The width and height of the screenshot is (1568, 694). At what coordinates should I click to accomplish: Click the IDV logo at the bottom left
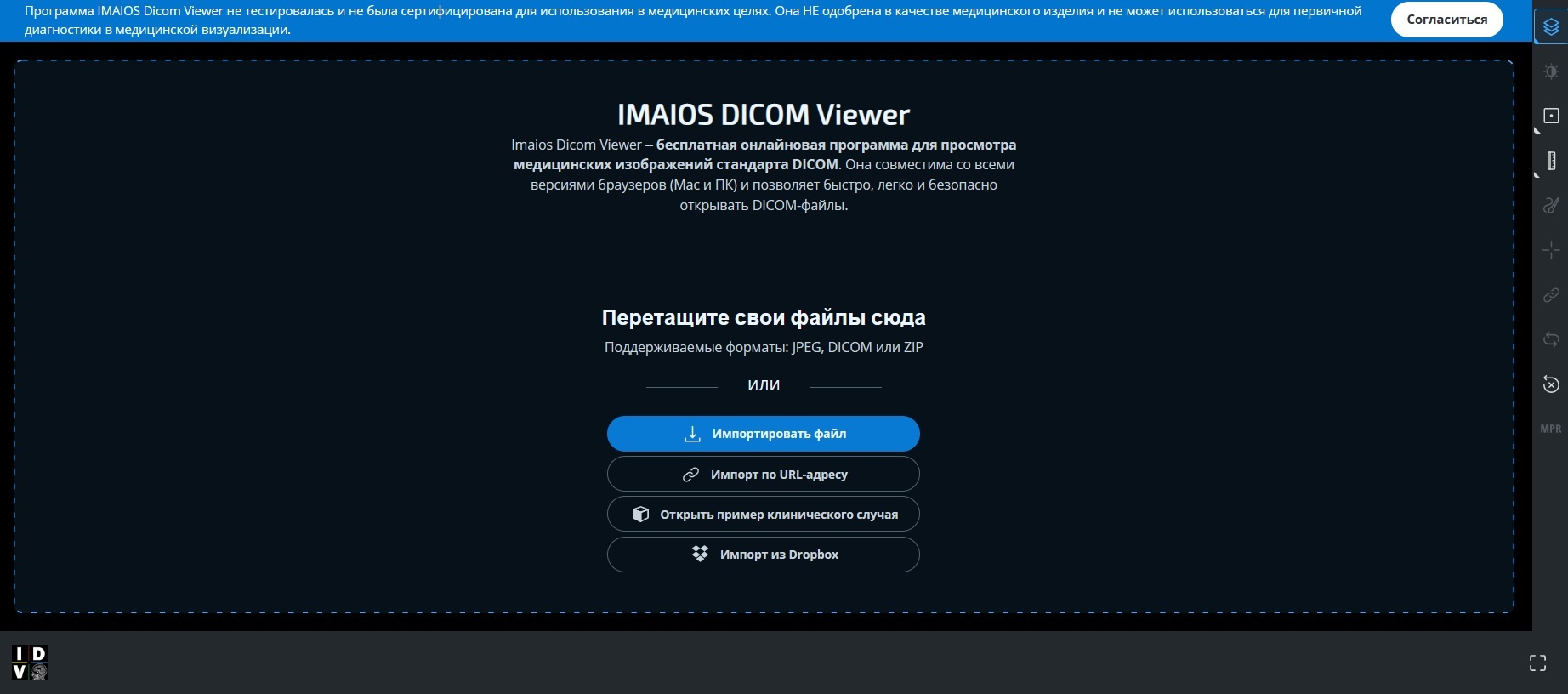click(30, 663)
